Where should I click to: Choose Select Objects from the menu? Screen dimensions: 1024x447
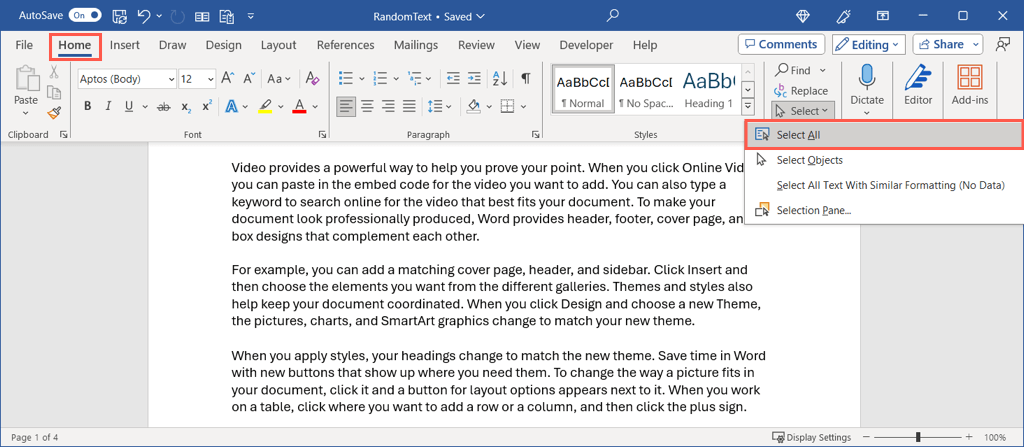click(884, 160)
